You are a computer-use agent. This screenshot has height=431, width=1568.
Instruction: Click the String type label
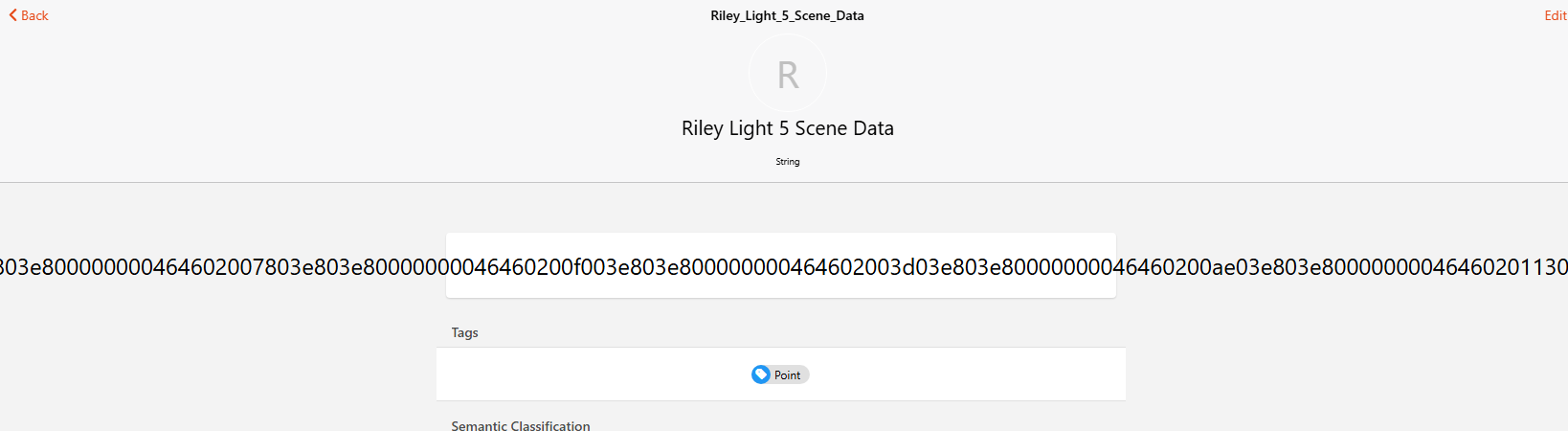[x=788, y=162]
